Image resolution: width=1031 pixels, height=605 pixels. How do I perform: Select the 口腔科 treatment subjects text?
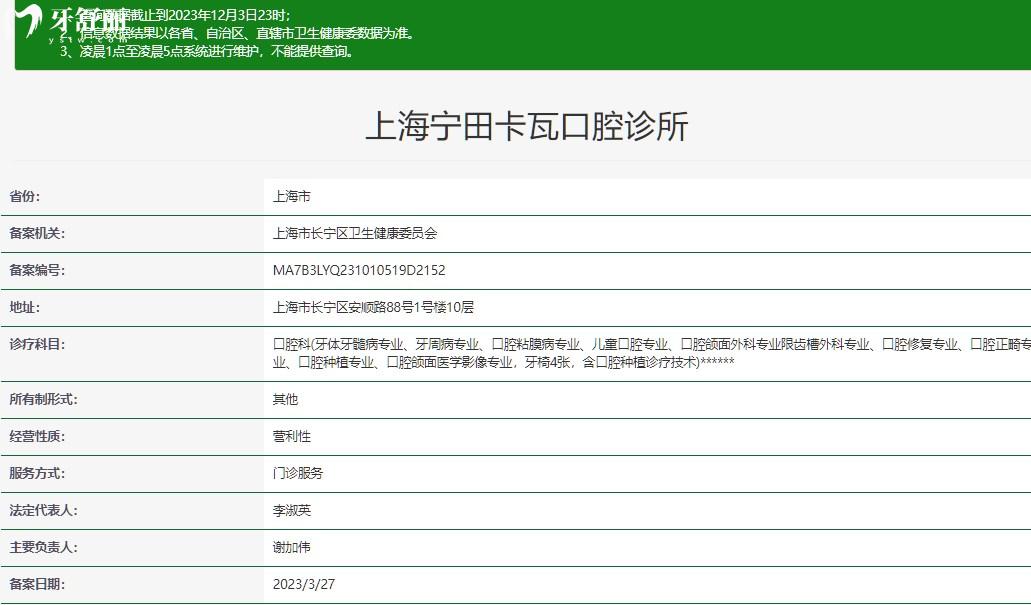[652, 353]
